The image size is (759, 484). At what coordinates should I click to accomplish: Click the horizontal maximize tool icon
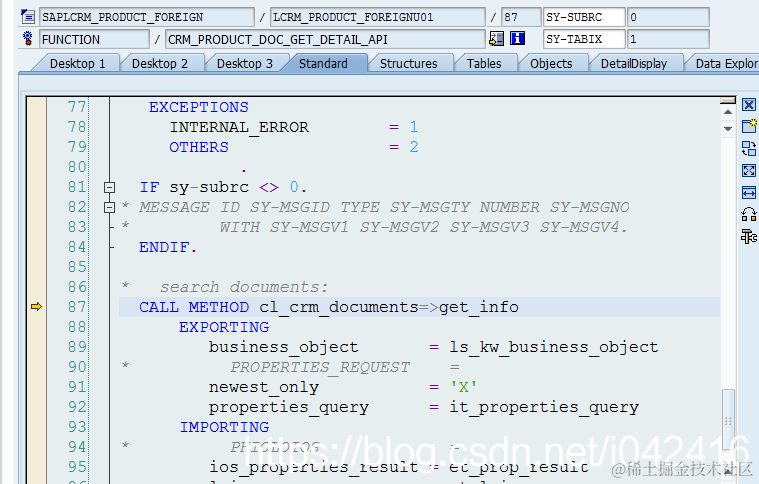[749, 193]
